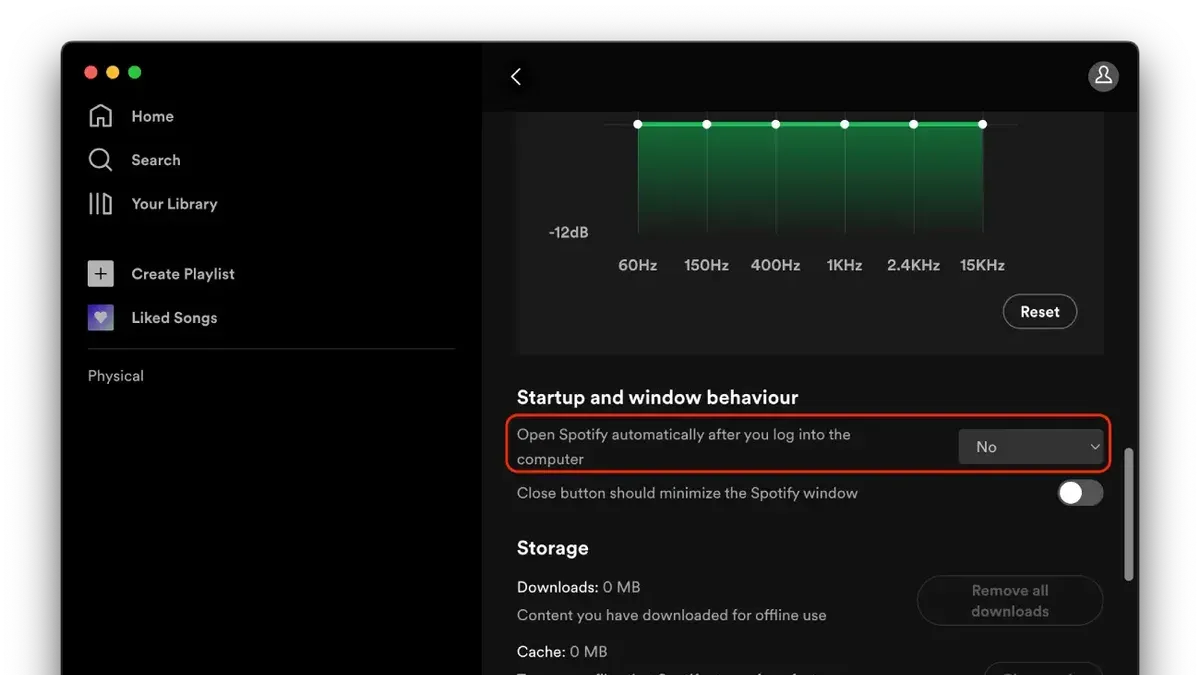Select the 2.4KHz equalizer handle
1200x675 pixels.
(x=914, y=124)
